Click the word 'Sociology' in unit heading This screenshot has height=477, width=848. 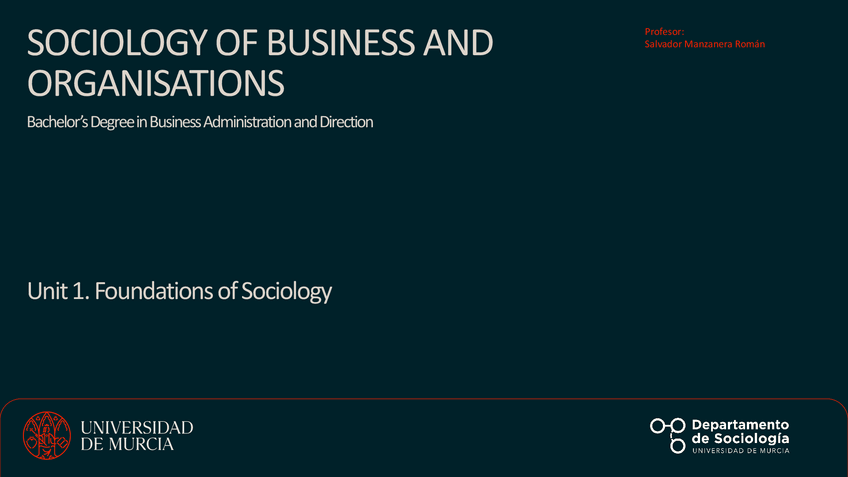pyautogui.click(x=288, y=292)
